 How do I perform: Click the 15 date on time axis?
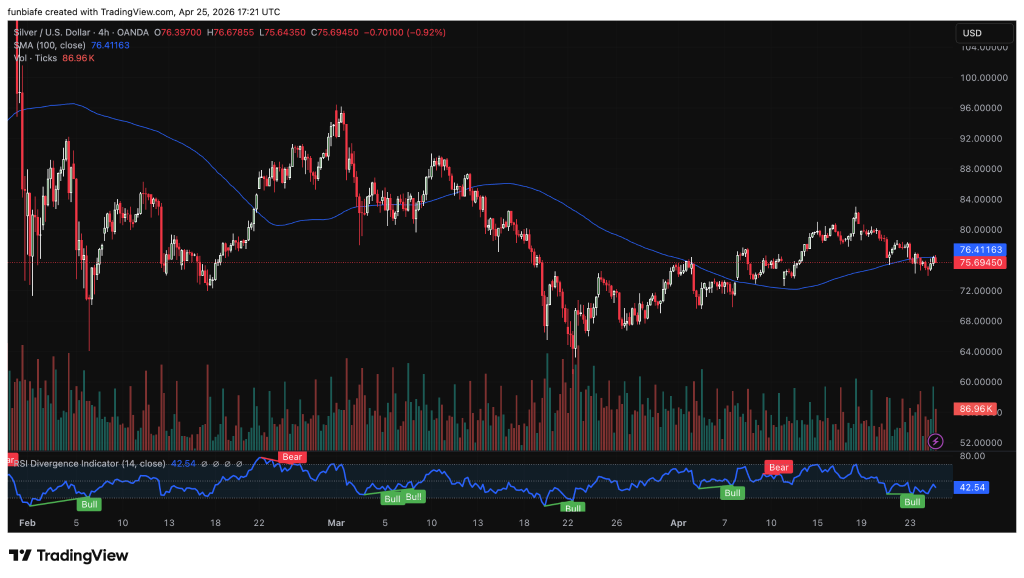point(817,523)
